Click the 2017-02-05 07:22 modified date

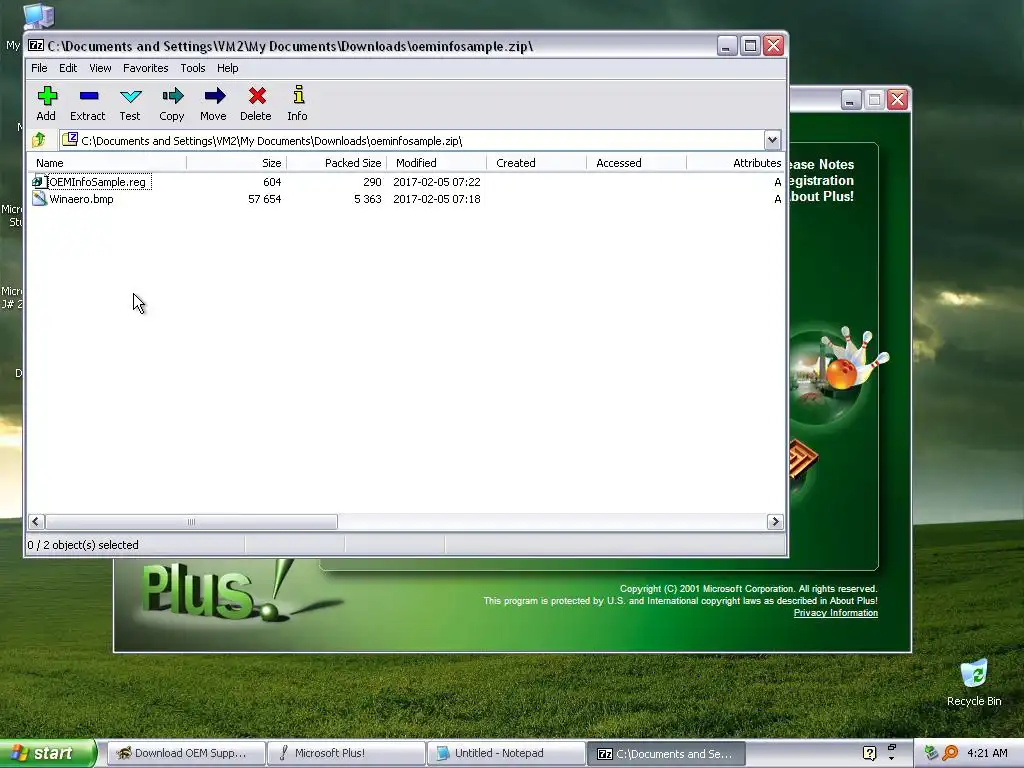437,182
